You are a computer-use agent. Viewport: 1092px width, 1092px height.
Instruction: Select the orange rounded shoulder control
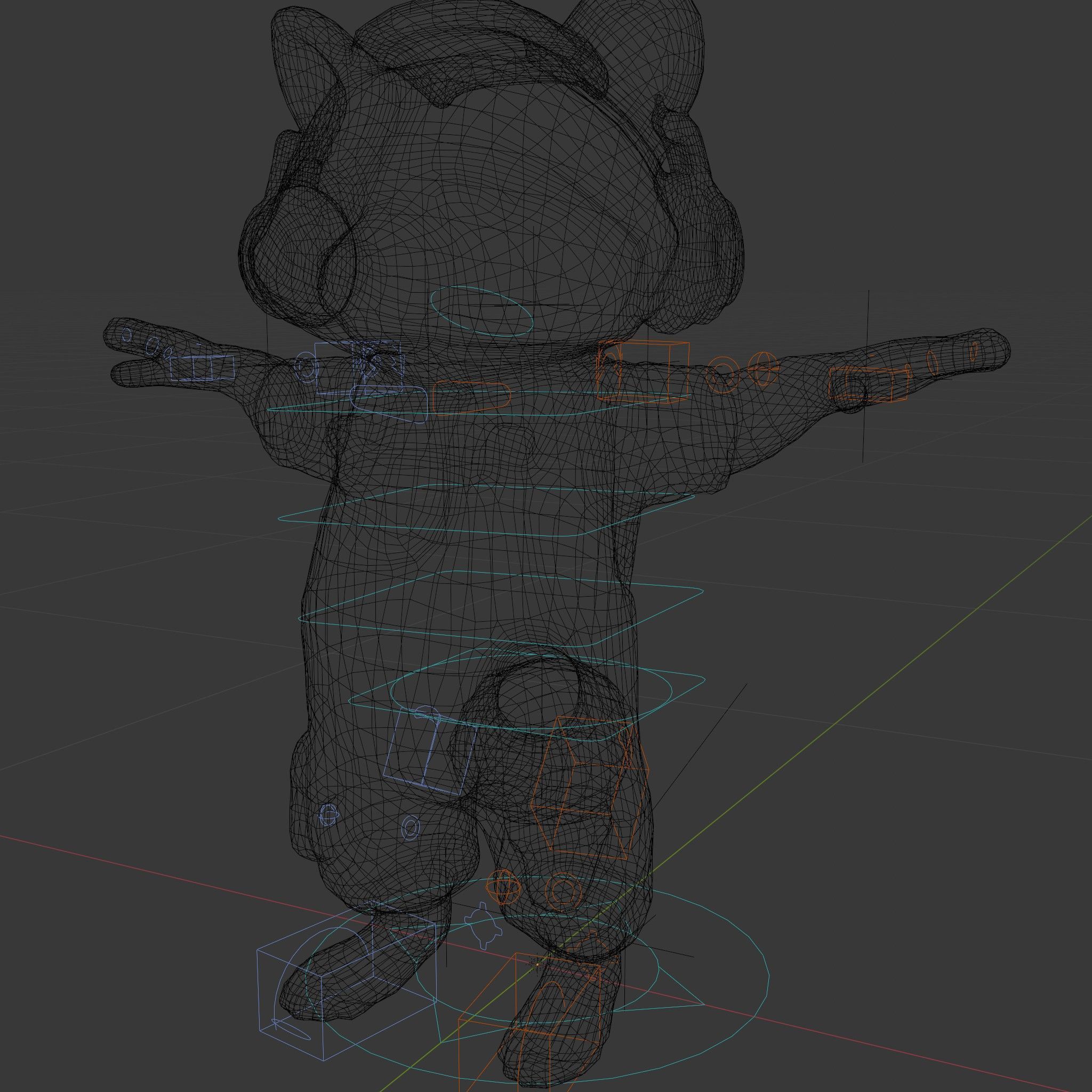471,397
